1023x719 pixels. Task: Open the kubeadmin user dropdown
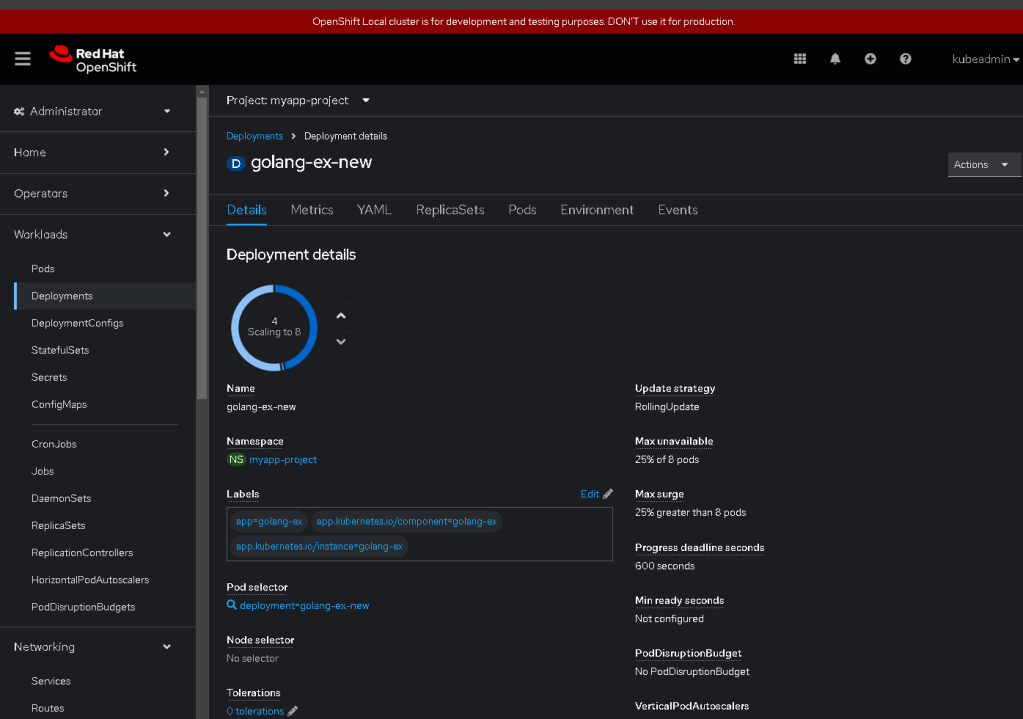click(985, 59)
